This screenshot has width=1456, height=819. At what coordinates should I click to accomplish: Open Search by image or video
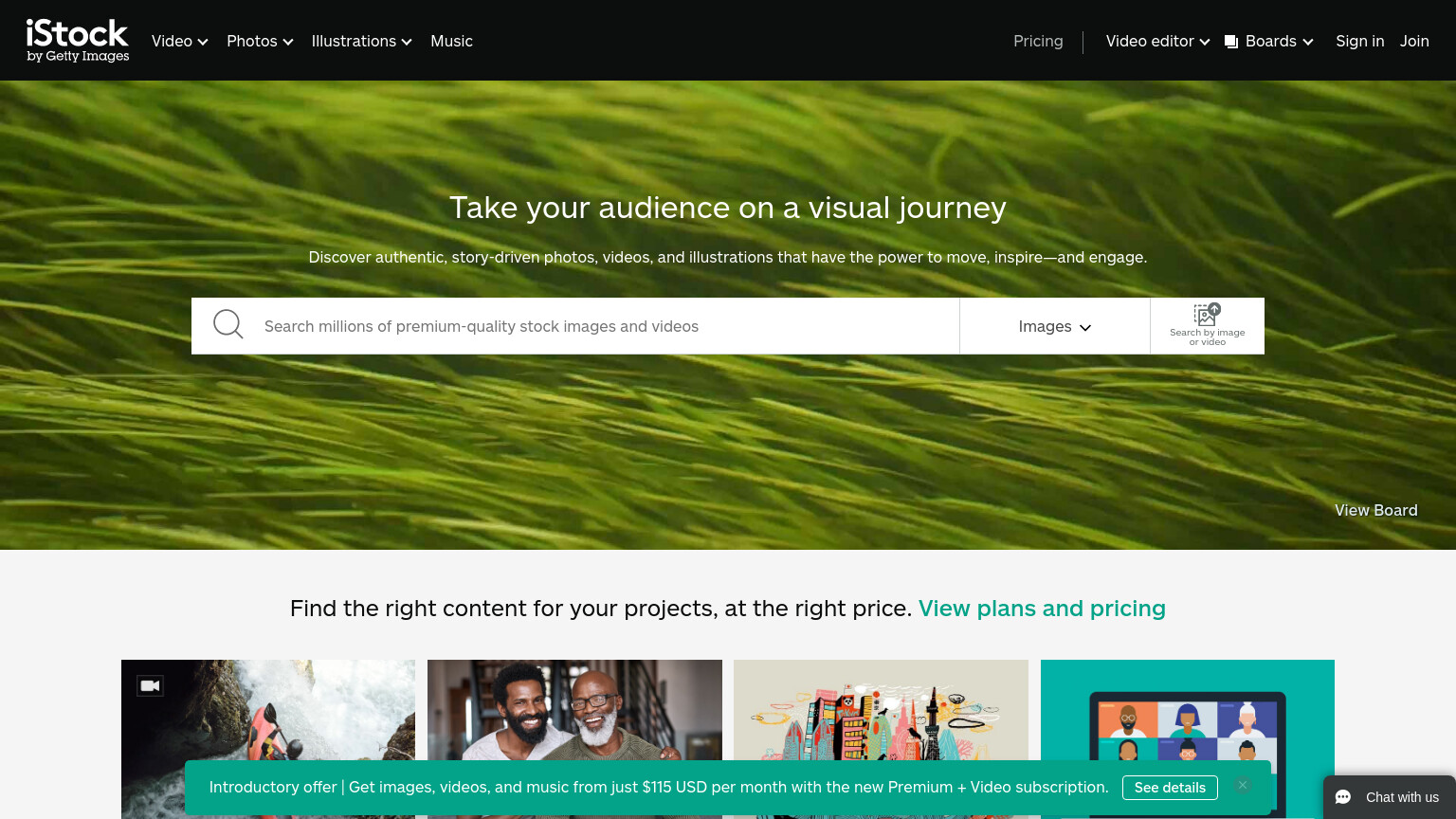pyautogui.click(x=1207, y=326)
